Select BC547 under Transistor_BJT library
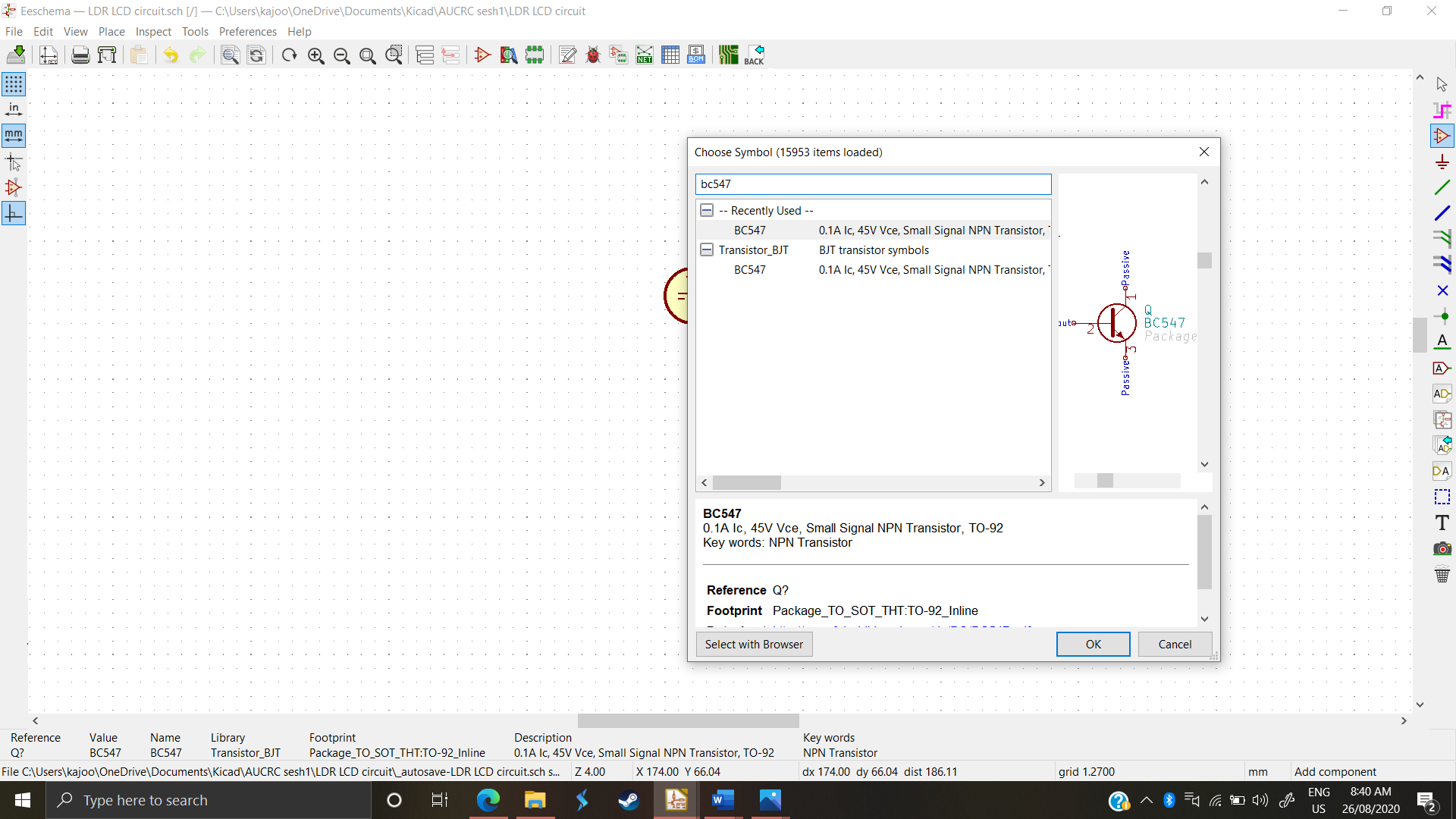The height and width of the screenshot is (819, 1456). (x=749, y=270)
